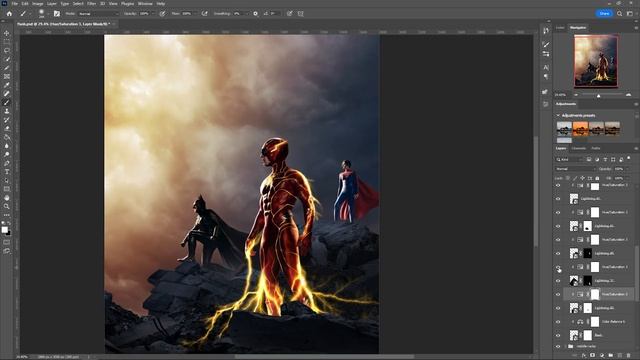Toggle layer filtering on/off switch
This screenshot has width=640, height=360.
pyautogui.click(x=629, y=158)
